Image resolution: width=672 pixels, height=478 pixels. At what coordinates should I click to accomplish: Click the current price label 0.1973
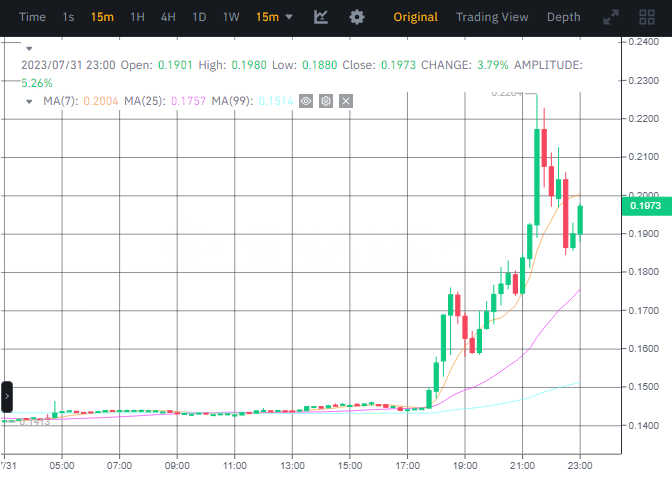[x=646, y=206]
